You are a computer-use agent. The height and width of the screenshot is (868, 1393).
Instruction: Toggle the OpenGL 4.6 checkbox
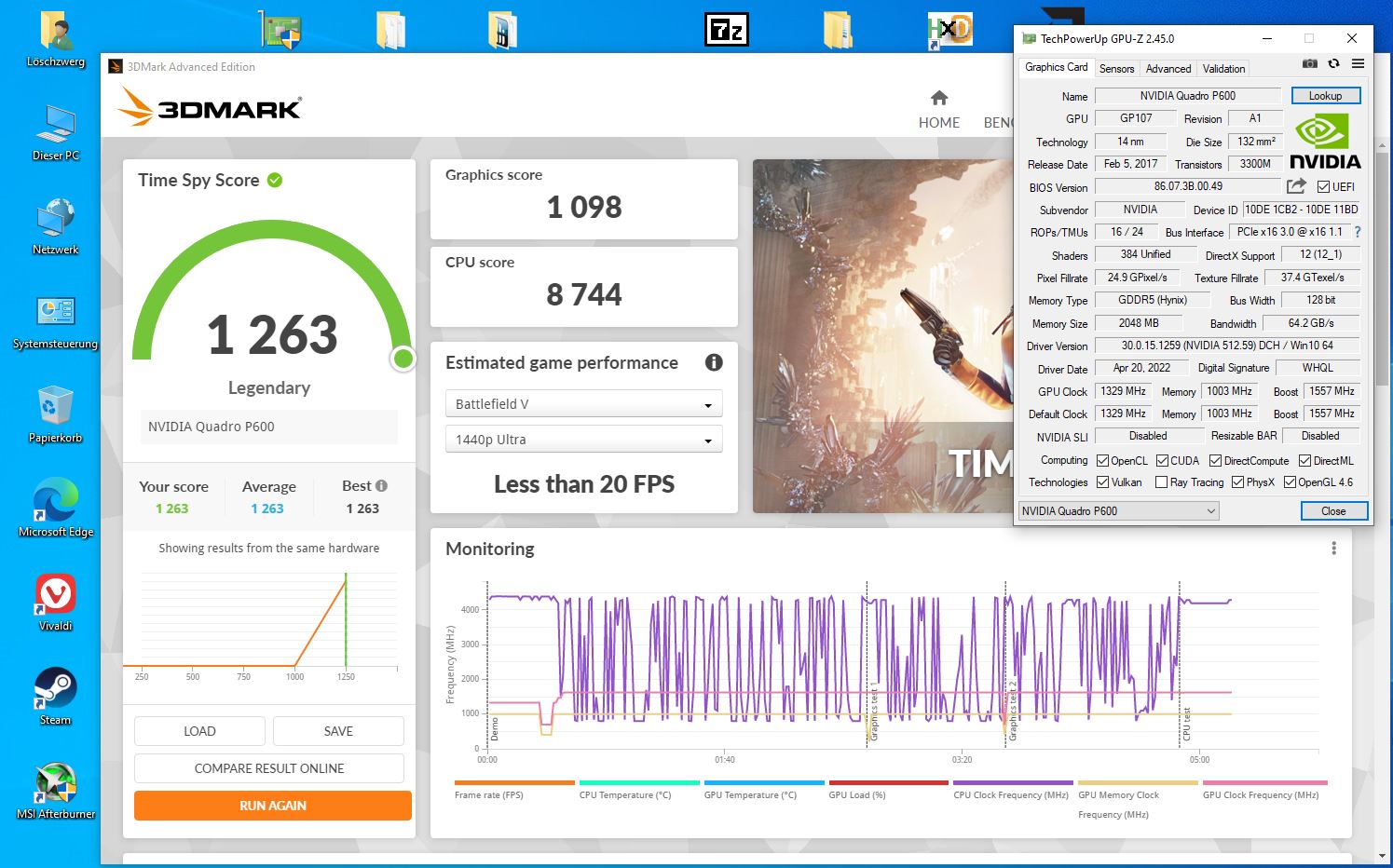coord(1290,482)
